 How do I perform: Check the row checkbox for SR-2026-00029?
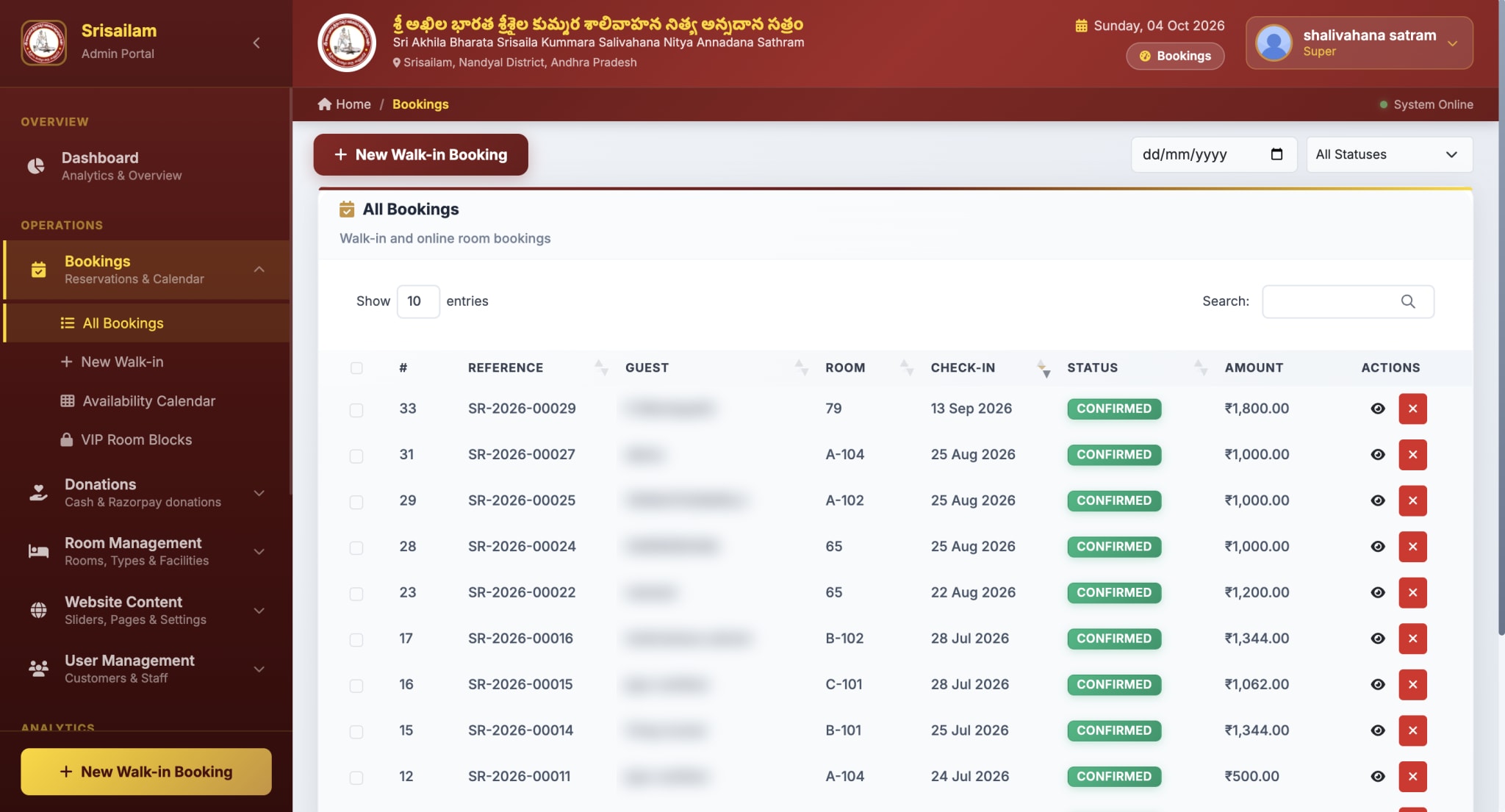coord(356,410)
